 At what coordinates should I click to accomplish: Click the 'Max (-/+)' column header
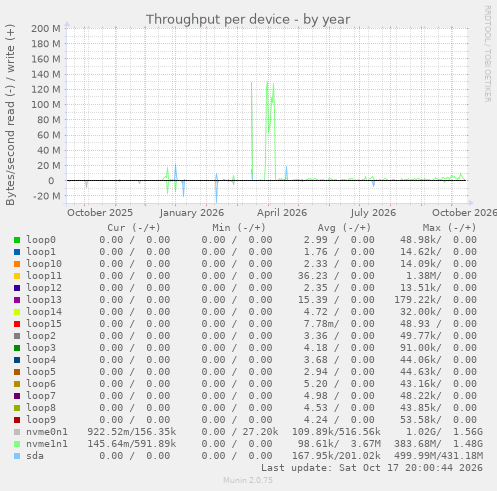pyautogui.click(x=450, y=228)
